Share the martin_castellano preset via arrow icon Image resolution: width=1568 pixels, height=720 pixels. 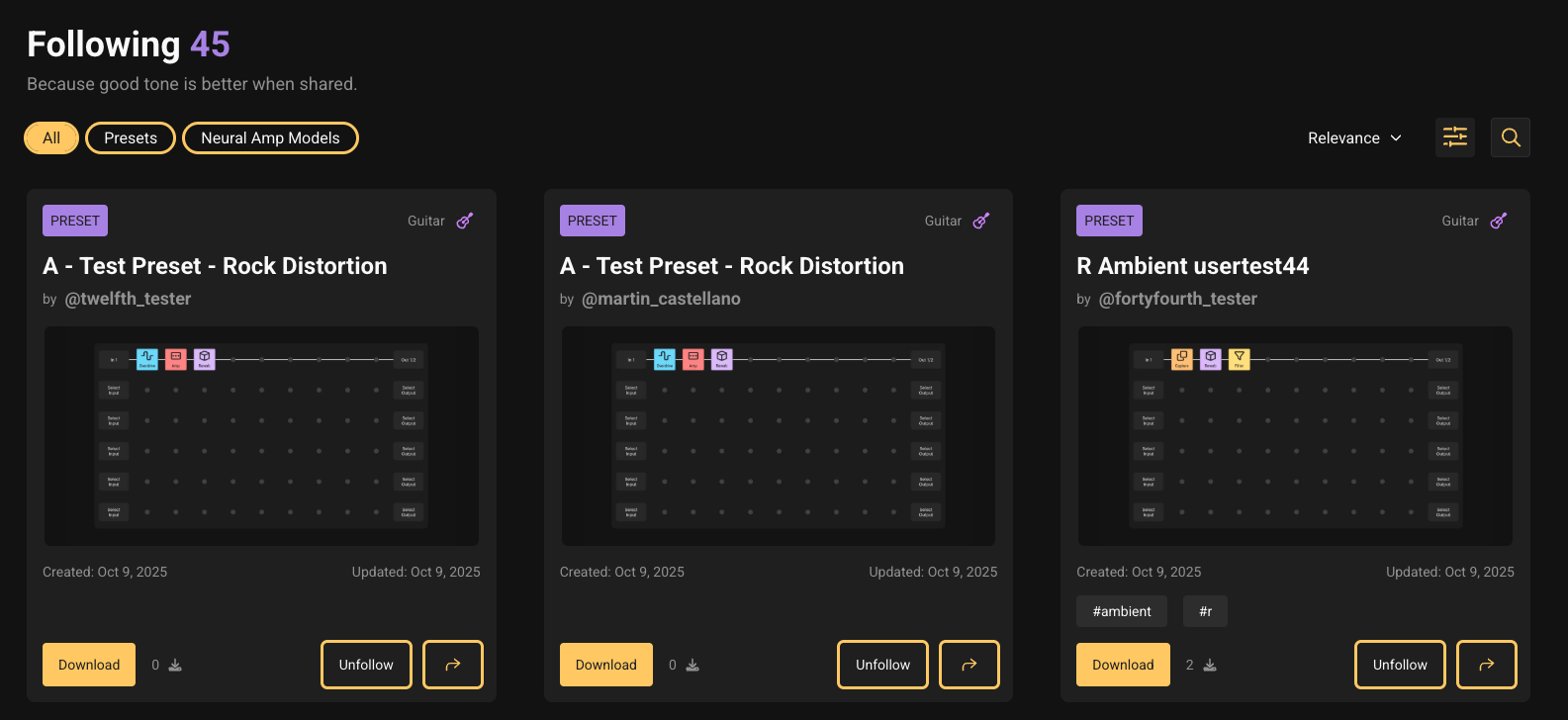pyautogui.click(x=968, y=665)
